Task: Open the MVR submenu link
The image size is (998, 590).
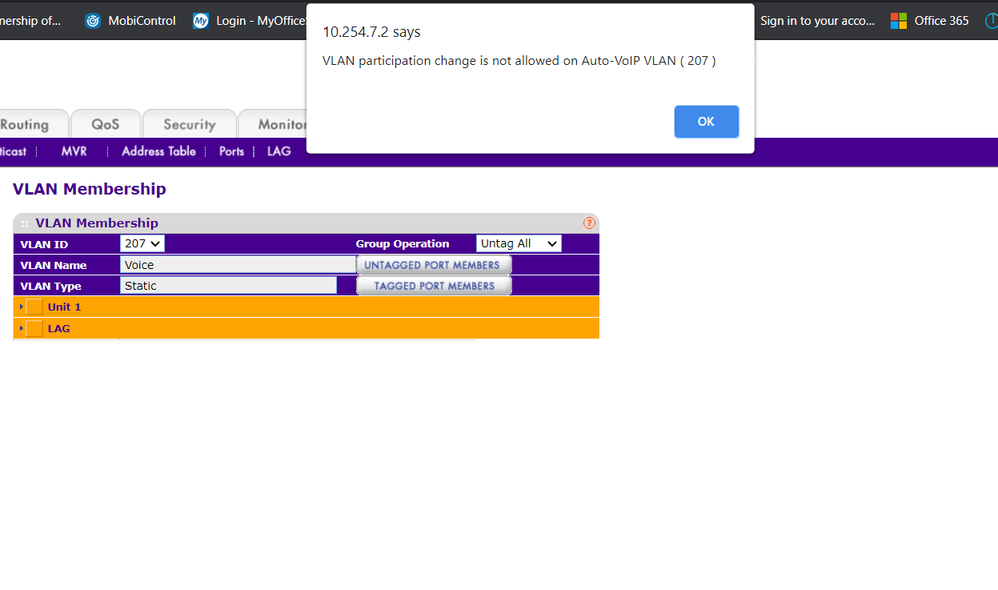Action: click(x=74, y=151)
